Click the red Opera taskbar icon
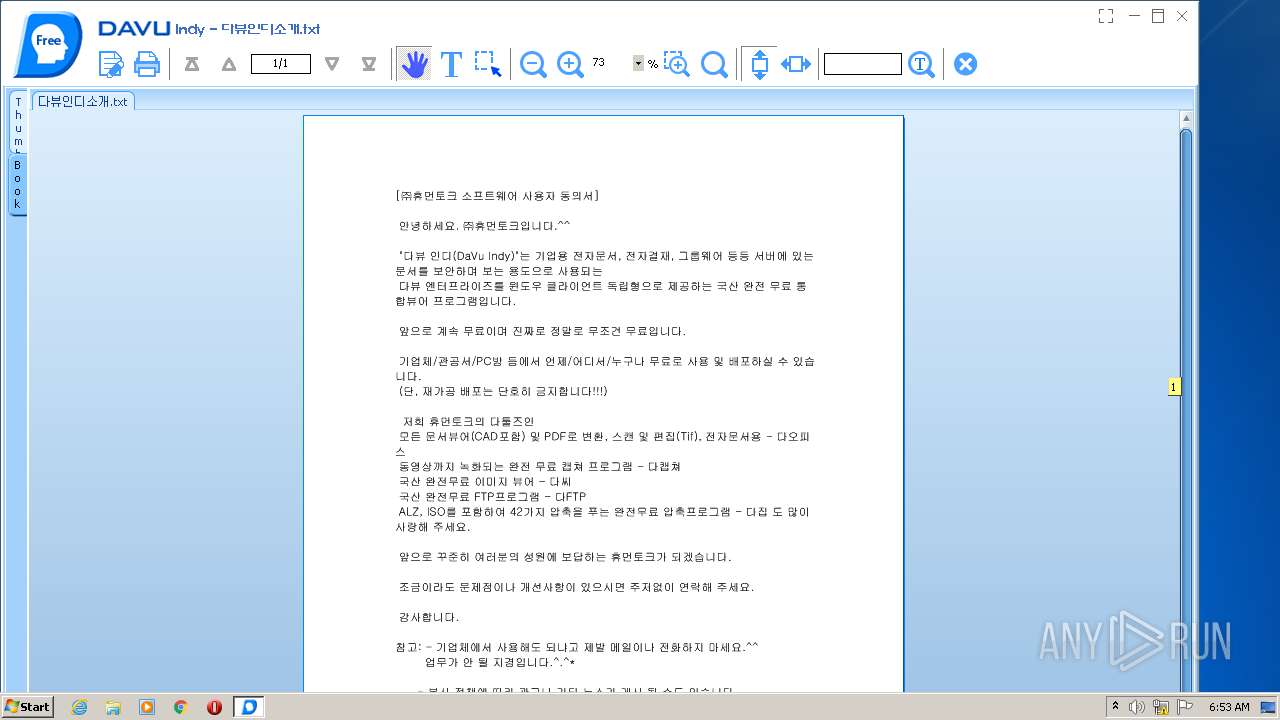The width and height of the screenshot is (1280, 720). 214,707
